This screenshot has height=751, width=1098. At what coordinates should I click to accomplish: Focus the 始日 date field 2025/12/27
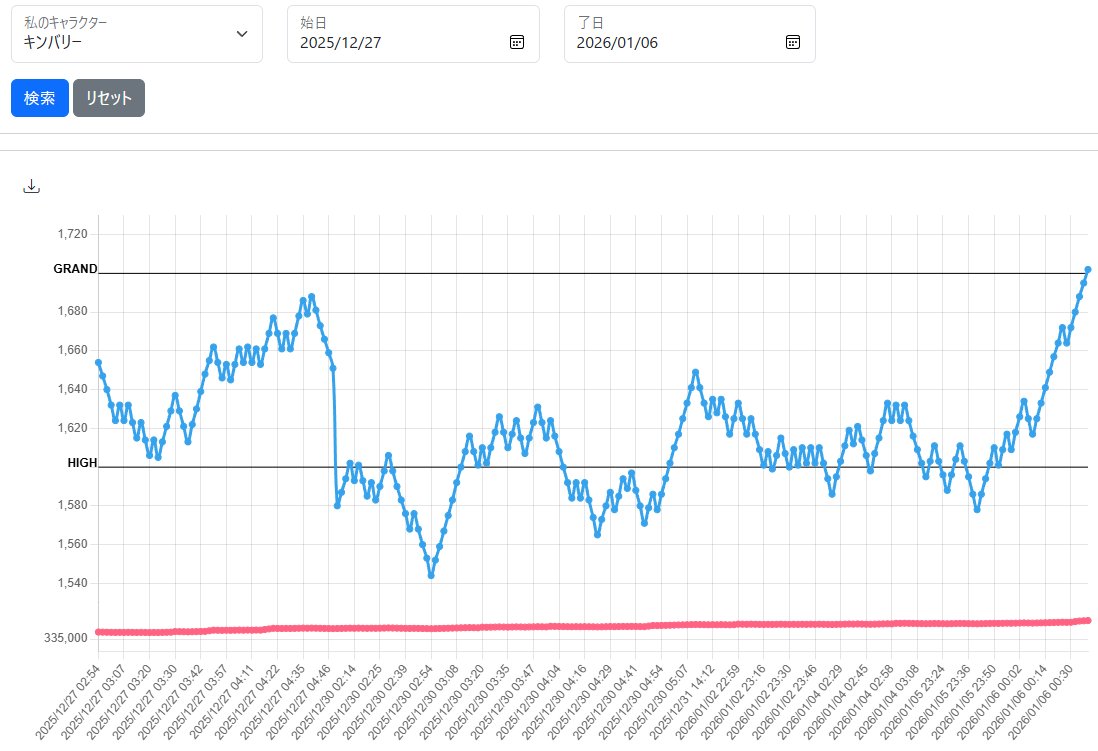[x=413, y=34]
